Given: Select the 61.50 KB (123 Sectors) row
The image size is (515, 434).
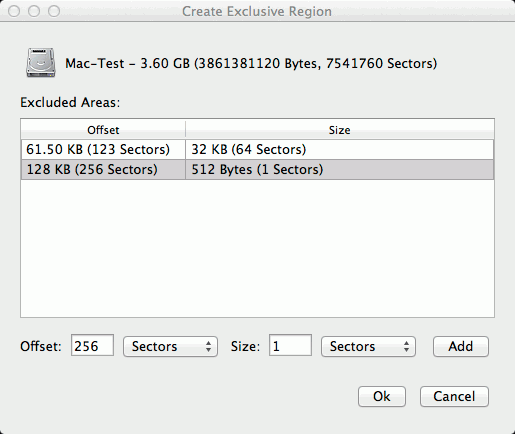Looking at the screenshot, I should coord(257,149).
